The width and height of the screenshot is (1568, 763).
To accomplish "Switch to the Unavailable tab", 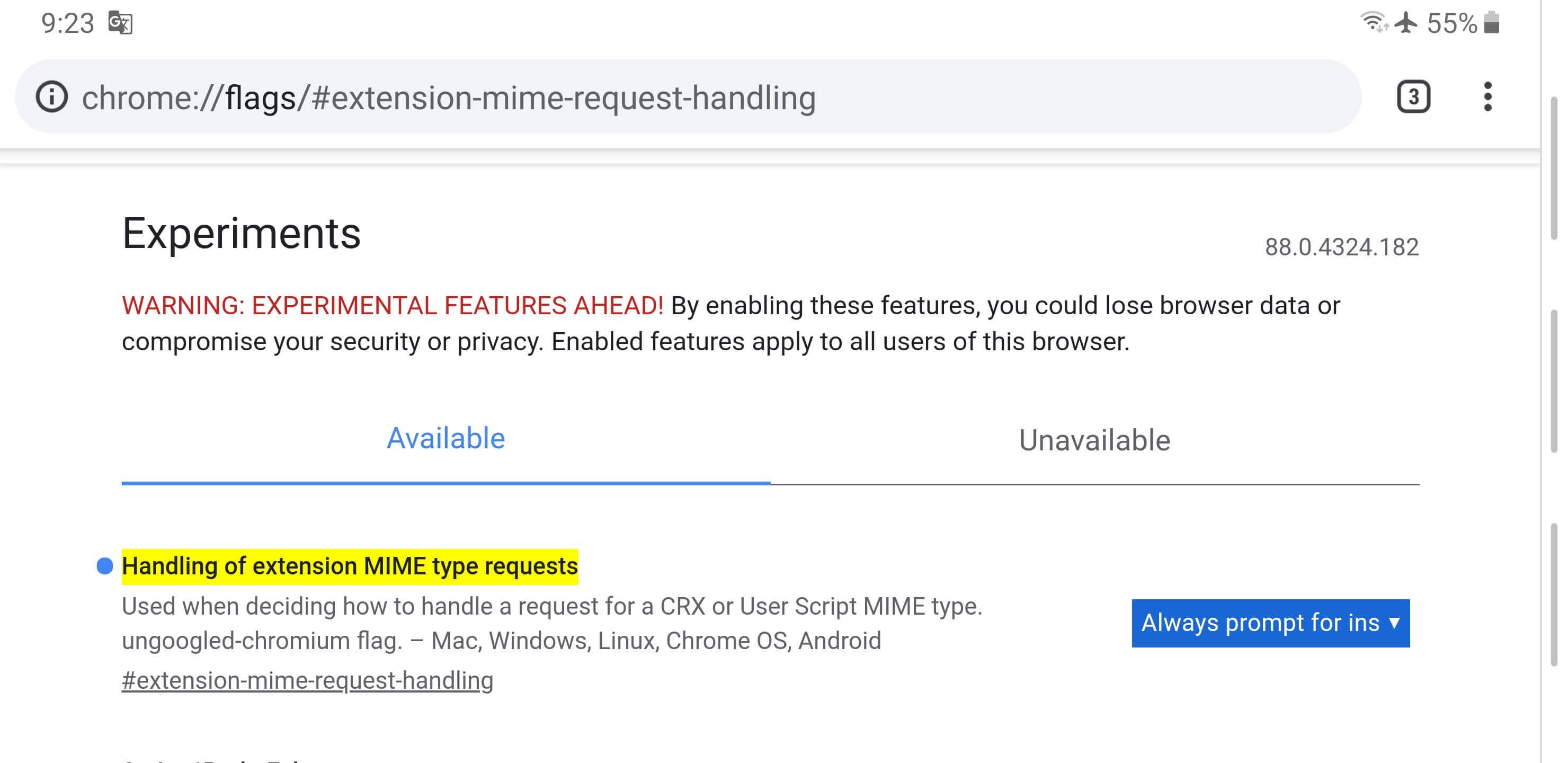I will pyautogui.click(x=1094, y=440).
